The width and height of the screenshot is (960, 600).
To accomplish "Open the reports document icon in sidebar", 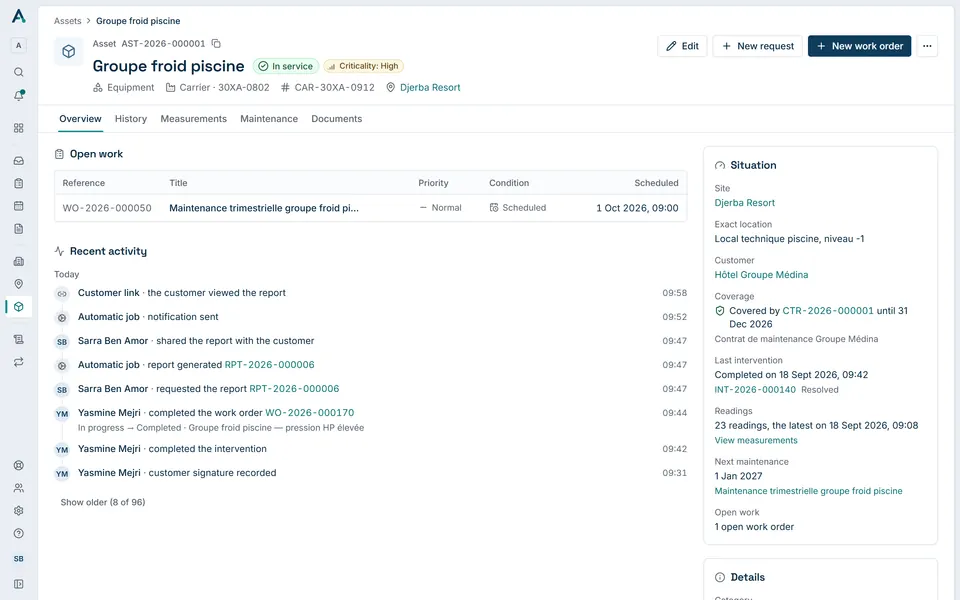I will coord(18,228).
